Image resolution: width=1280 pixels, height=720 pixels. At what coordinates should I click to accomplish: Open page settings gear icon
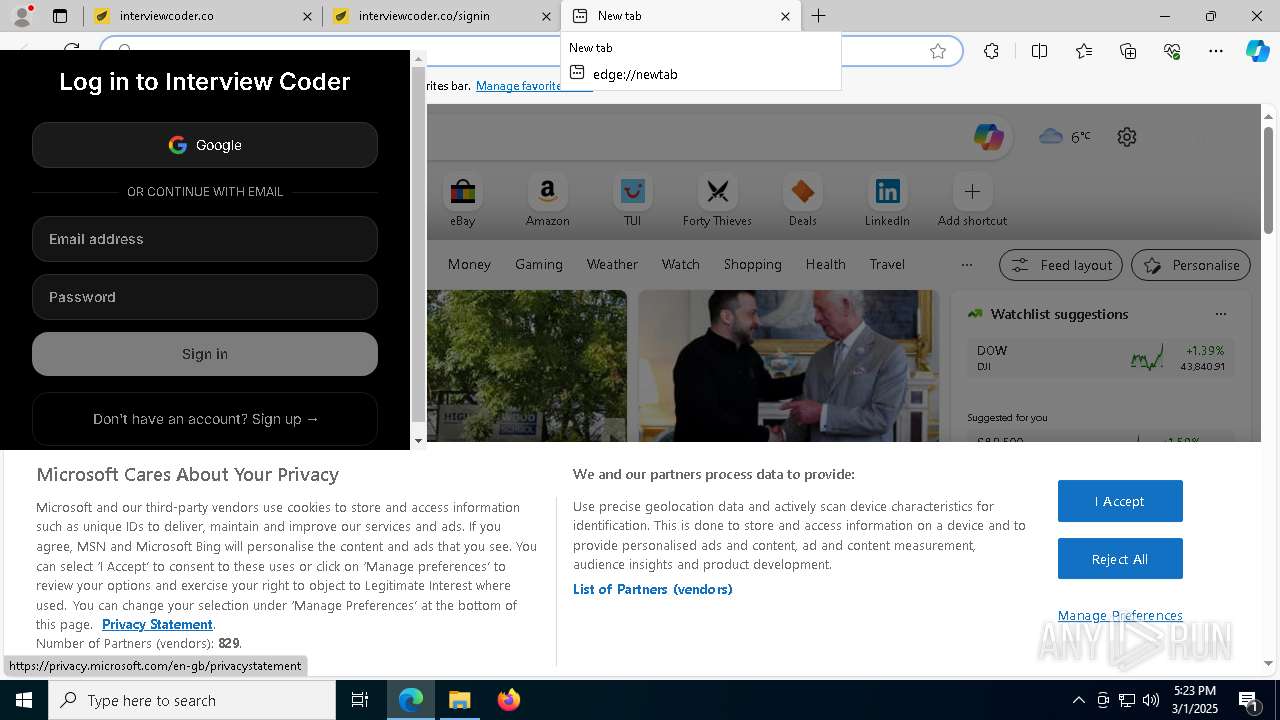pos(1127,137)
